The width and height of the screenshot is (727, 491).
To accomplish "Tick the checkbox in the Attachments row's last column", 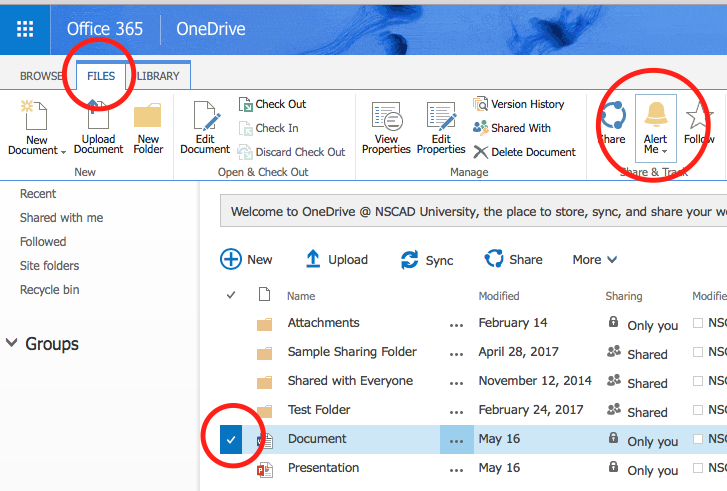I will tap(698, 323).
